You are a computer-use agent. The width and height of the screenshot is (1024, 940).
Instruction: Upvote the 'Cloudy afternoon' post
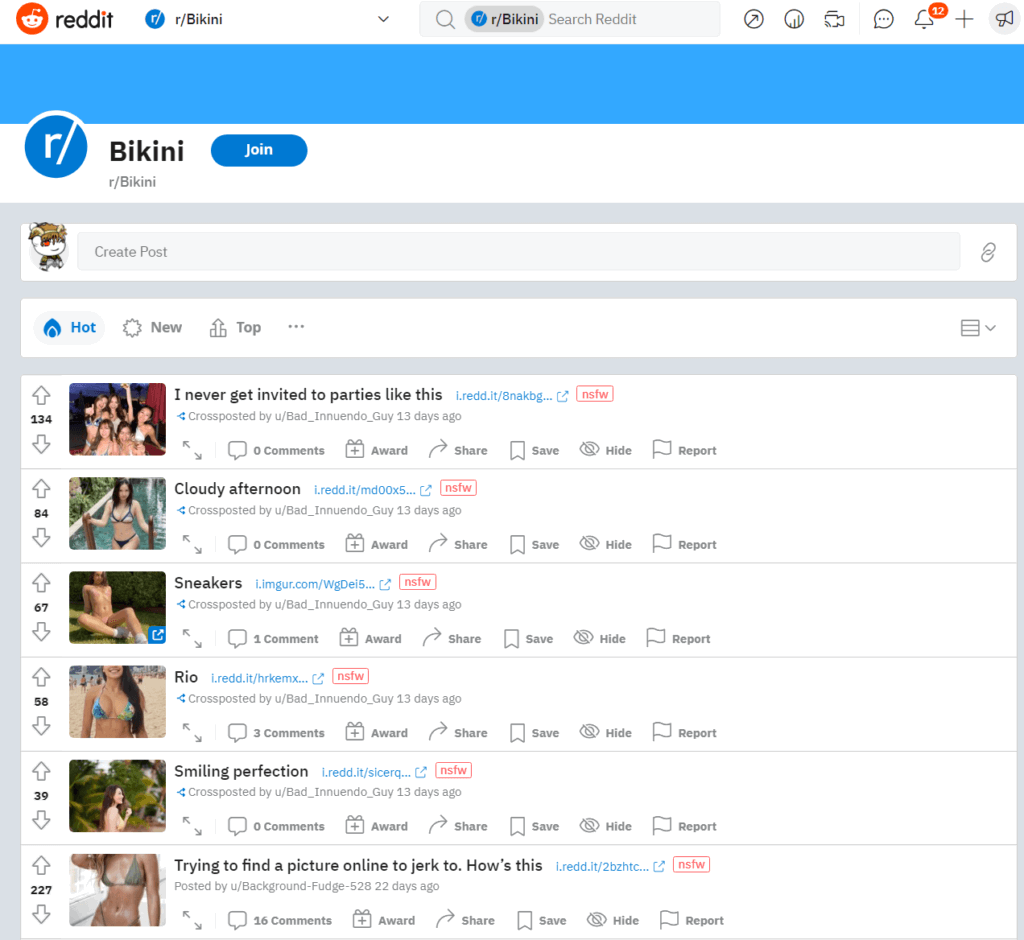tap(41, 489)
